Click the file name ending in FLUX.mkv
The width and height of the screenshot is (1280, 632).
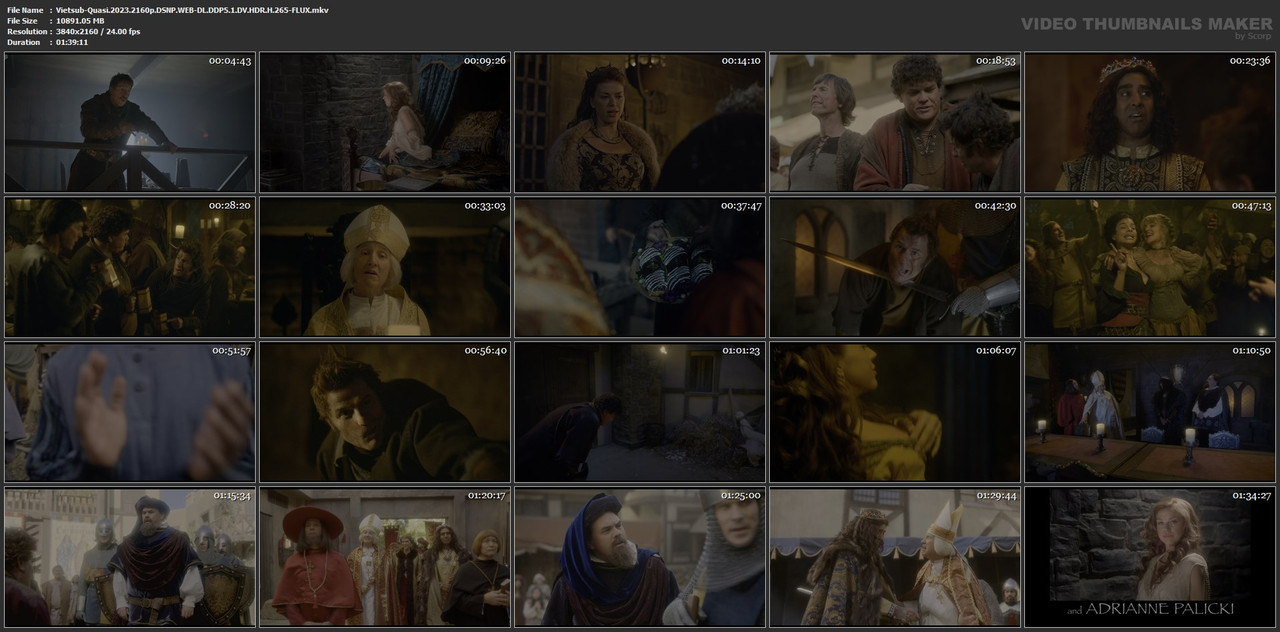(x=192, y=10)
